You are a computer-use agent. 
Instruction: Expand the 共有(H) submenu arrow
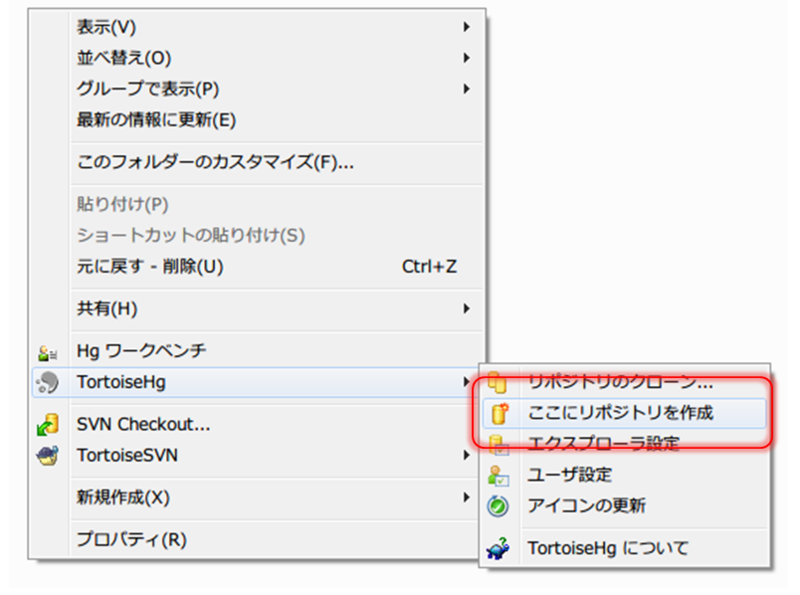tap(466, 308)
